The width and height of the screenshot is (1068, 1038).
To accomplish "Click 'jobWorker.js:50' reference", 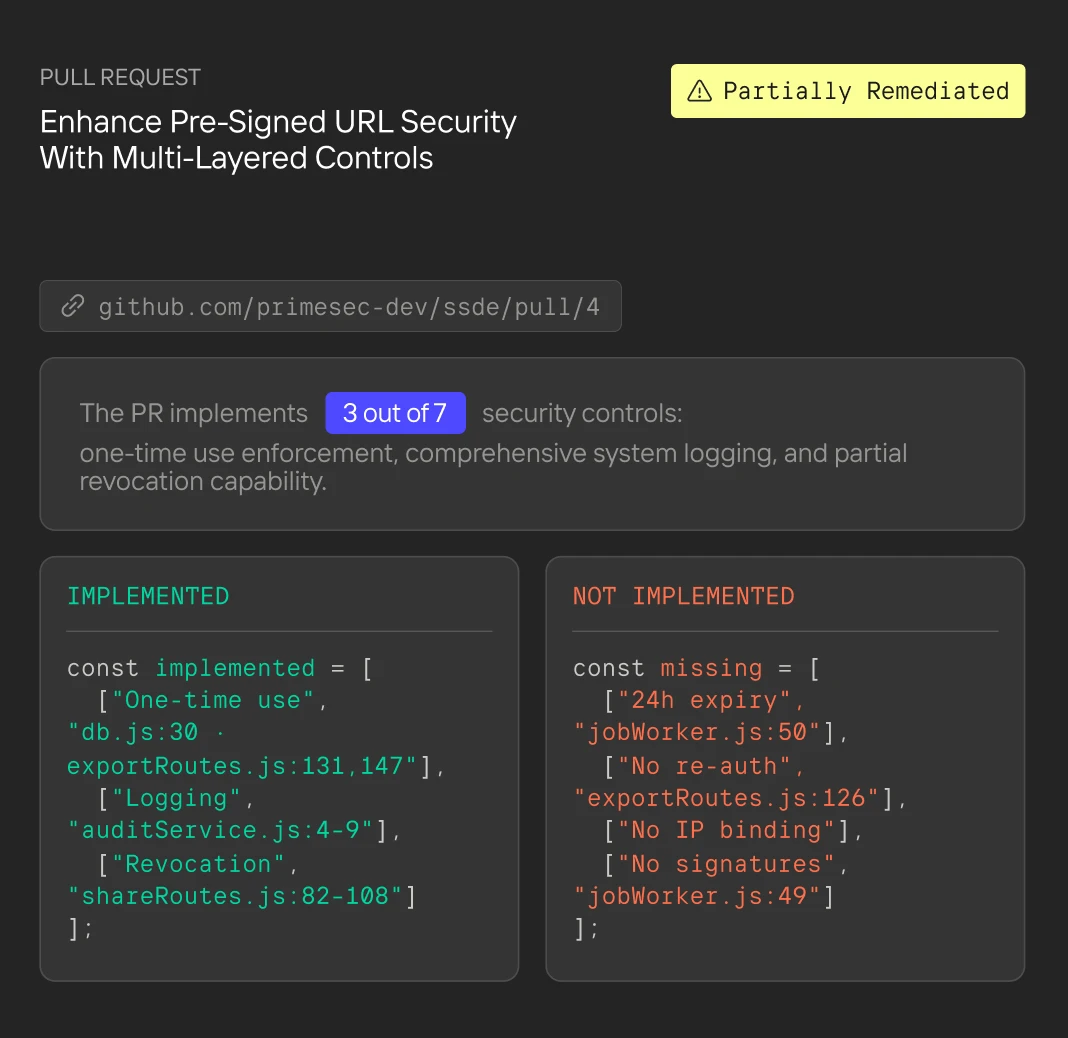I will point(710,732).
